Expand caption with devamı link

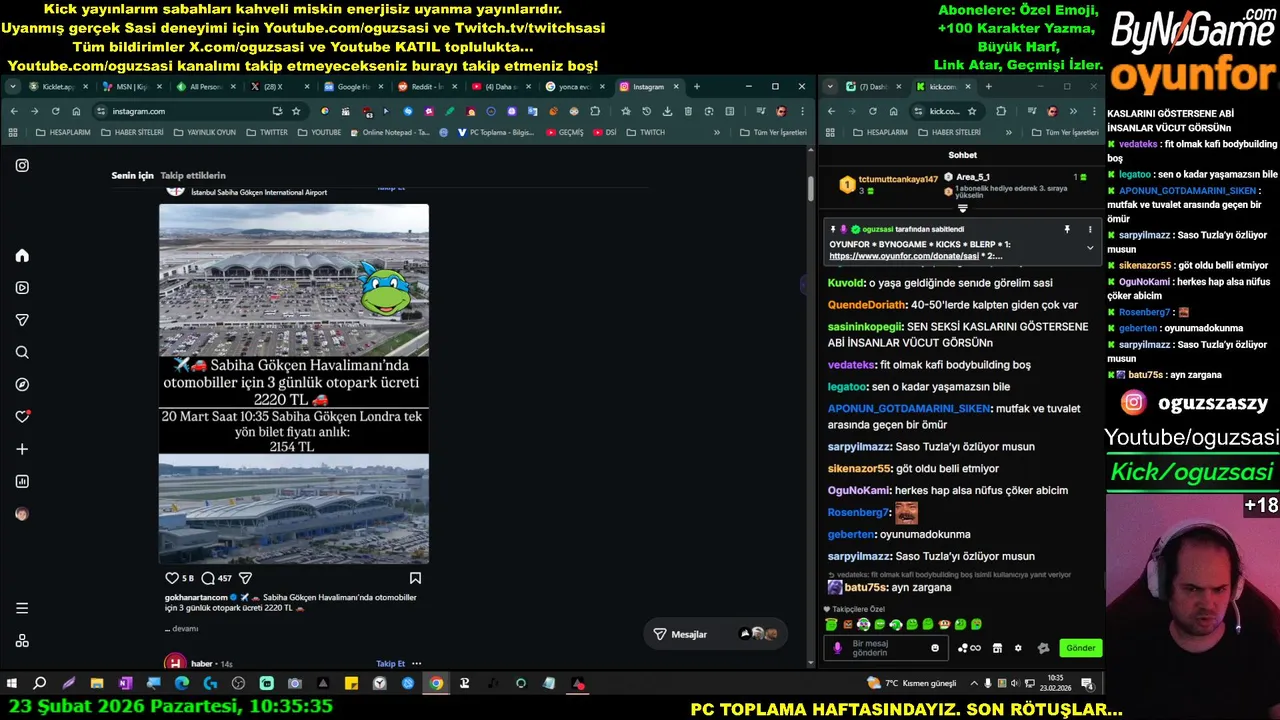(184, 629)
